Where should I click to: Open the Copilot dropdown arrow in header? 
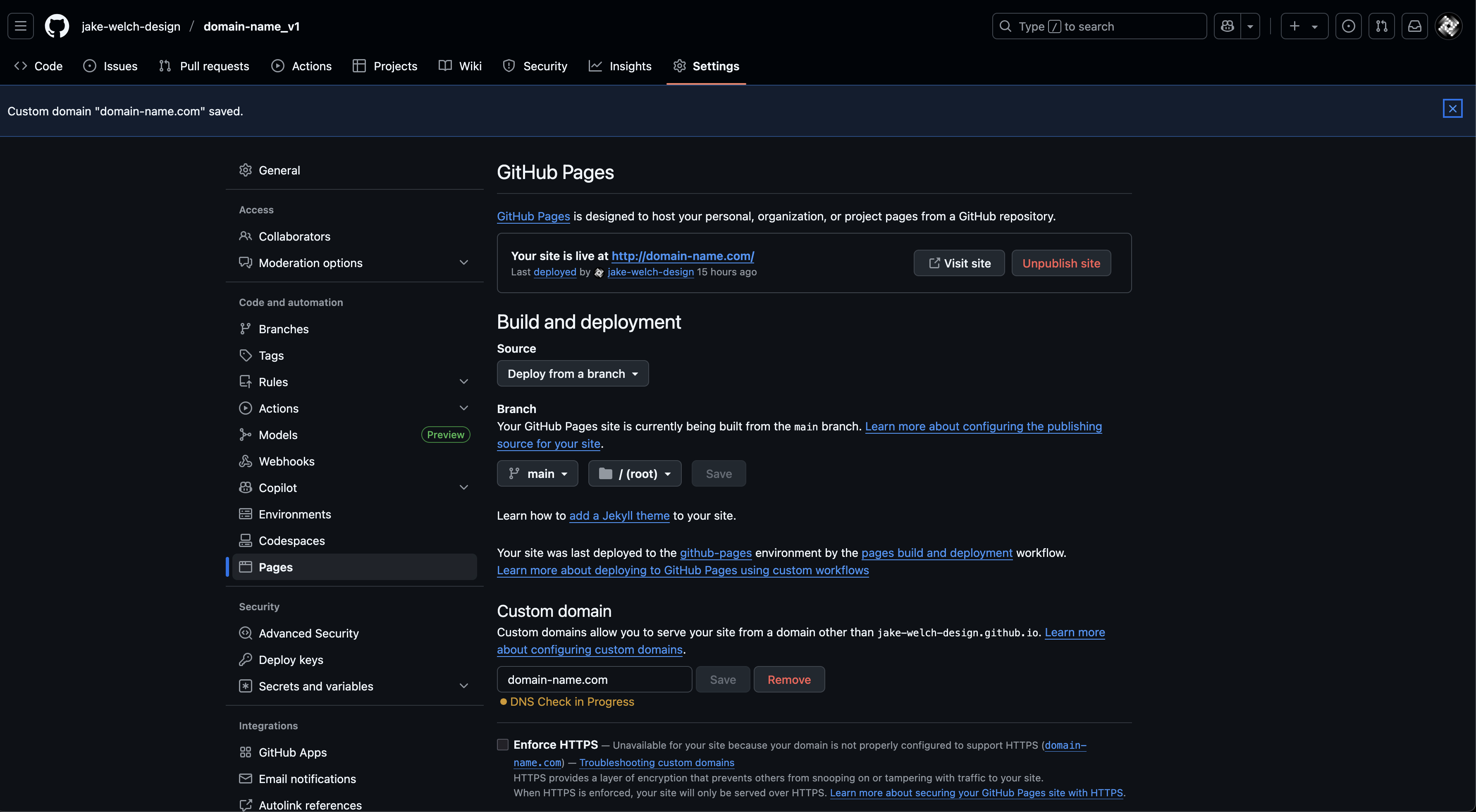[x=1250, y=26]
